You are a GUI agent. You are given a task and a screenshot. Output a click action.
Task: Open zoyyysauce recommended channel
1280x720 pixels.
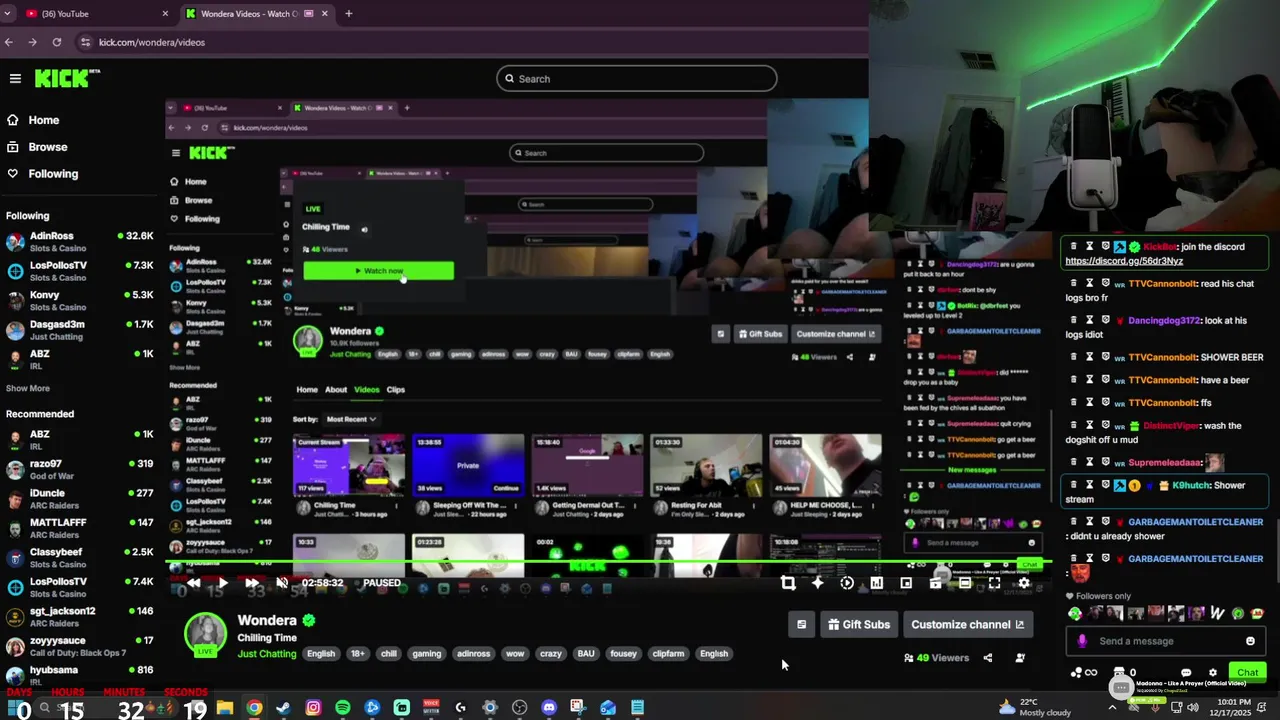(x=79, y=646)
